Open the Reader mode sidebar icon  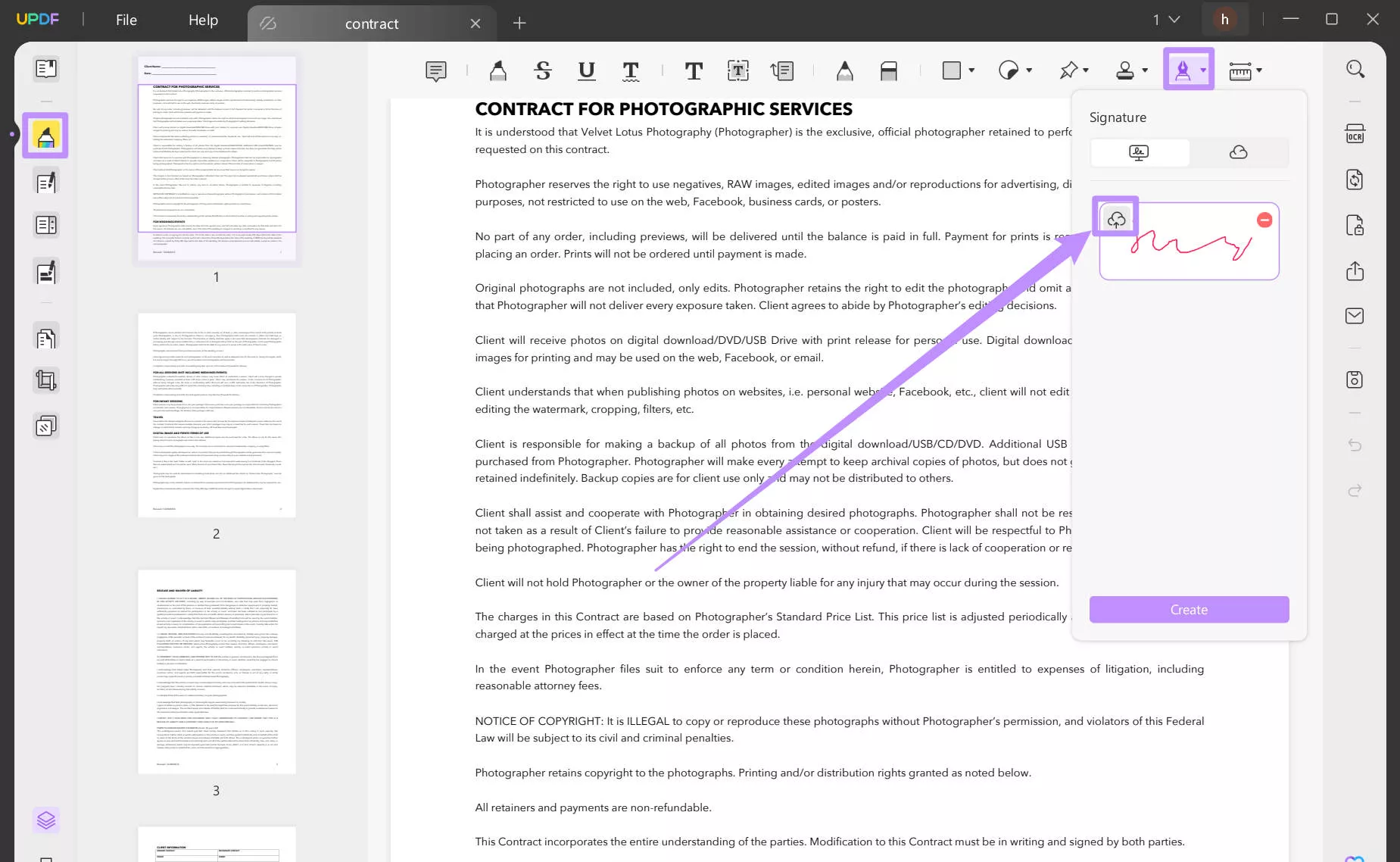tap(46, 69)
